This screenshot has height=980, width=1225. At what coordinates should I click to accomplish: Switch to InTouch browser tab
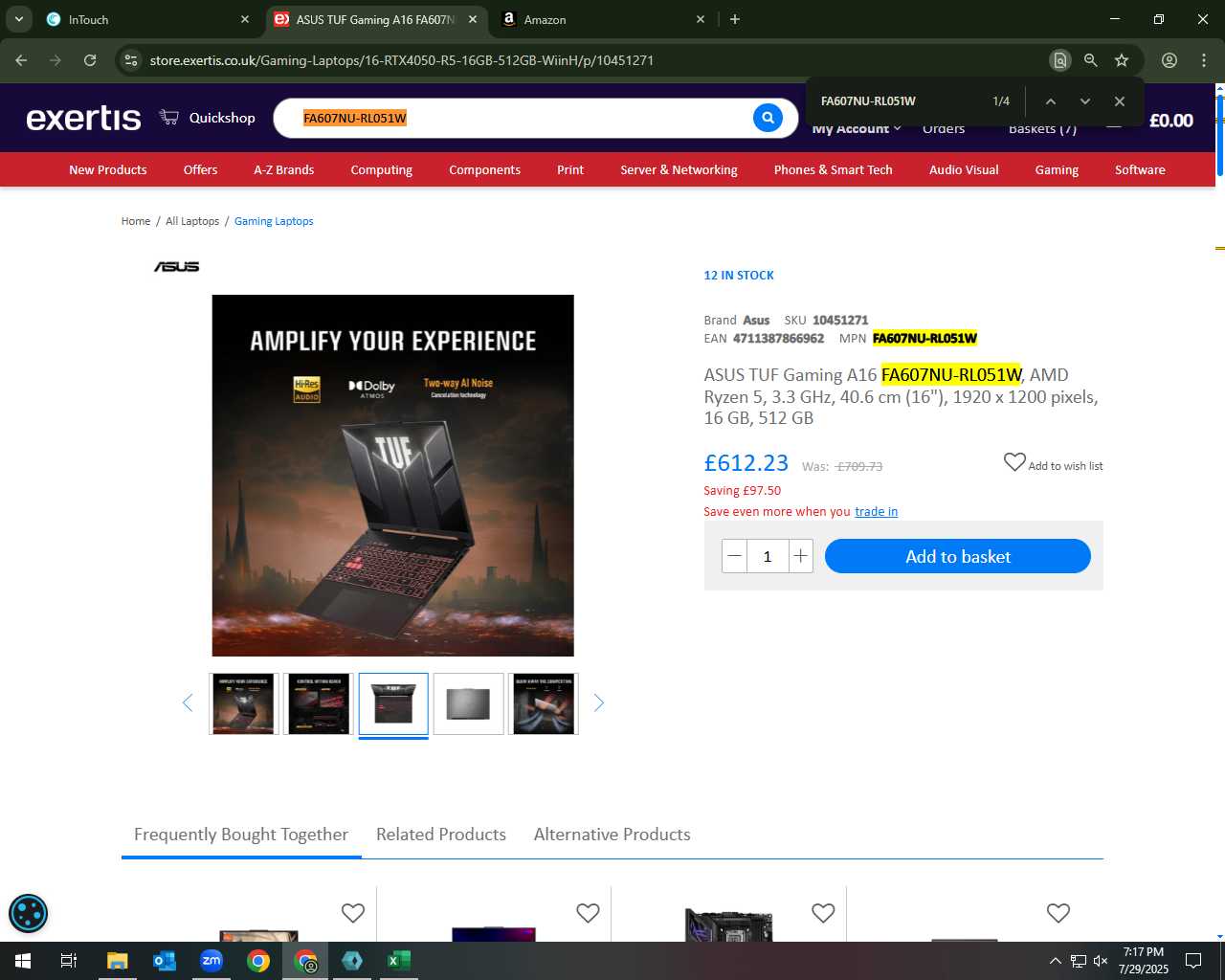click(148, 19)
